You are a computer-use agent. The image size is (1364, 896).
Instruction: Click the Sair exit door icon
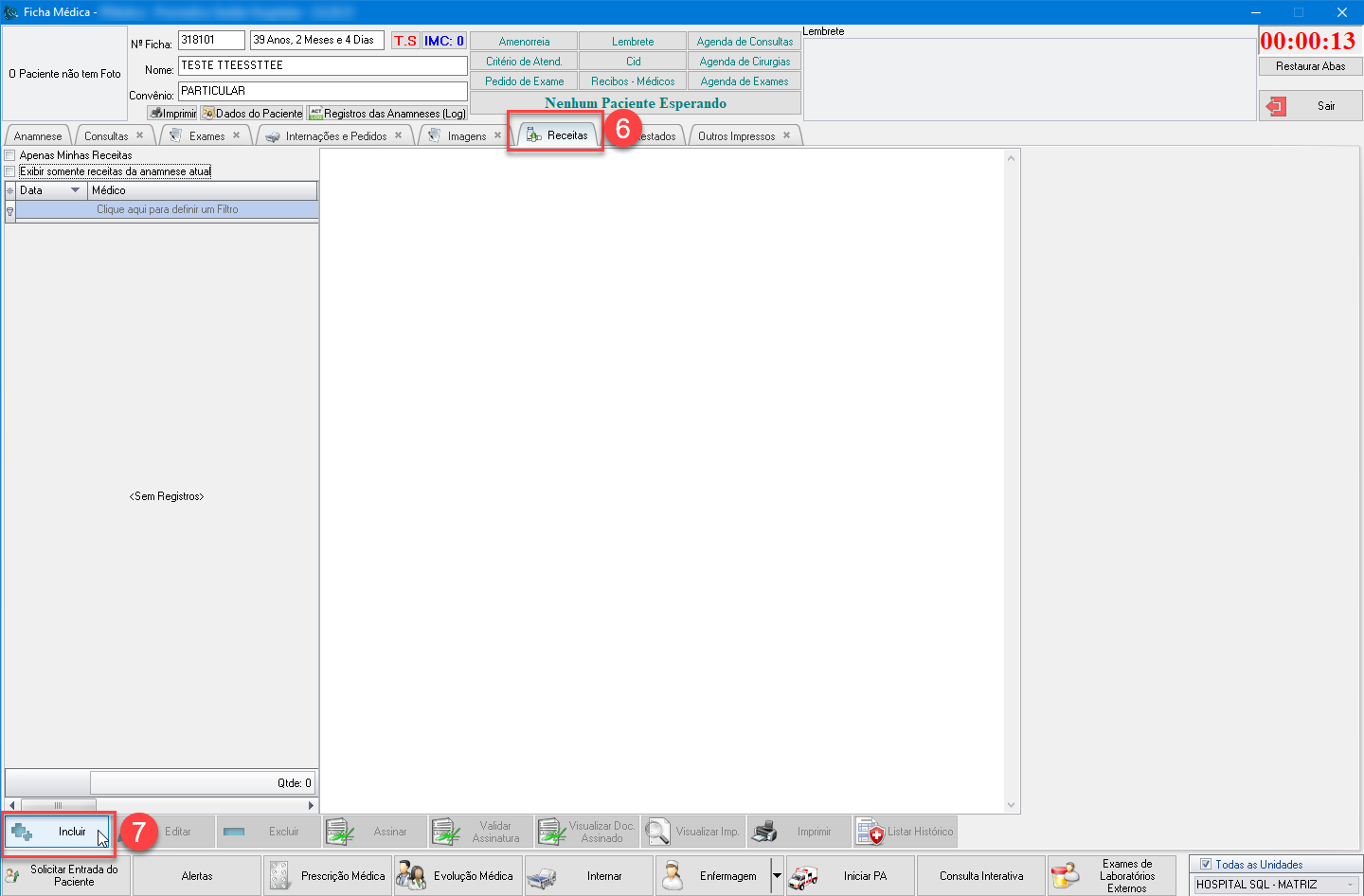pos(1276,106)
